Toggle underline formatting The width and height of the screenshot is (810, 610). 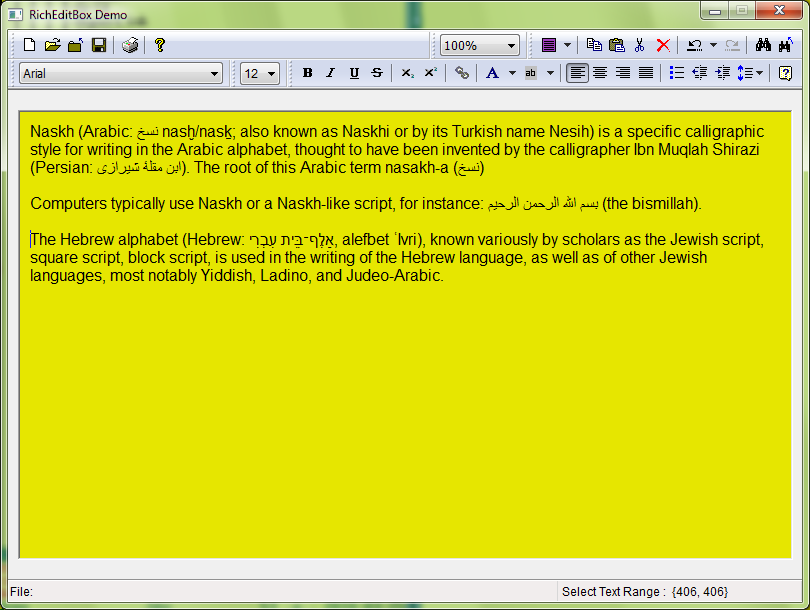(354, 73)
